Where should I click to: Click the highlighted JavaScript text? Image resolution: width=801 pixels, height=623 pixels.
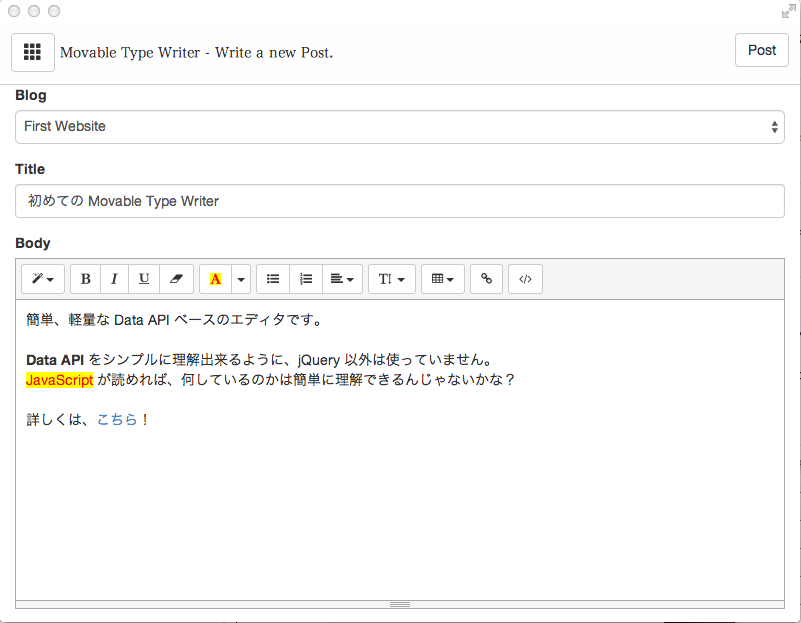59,380
